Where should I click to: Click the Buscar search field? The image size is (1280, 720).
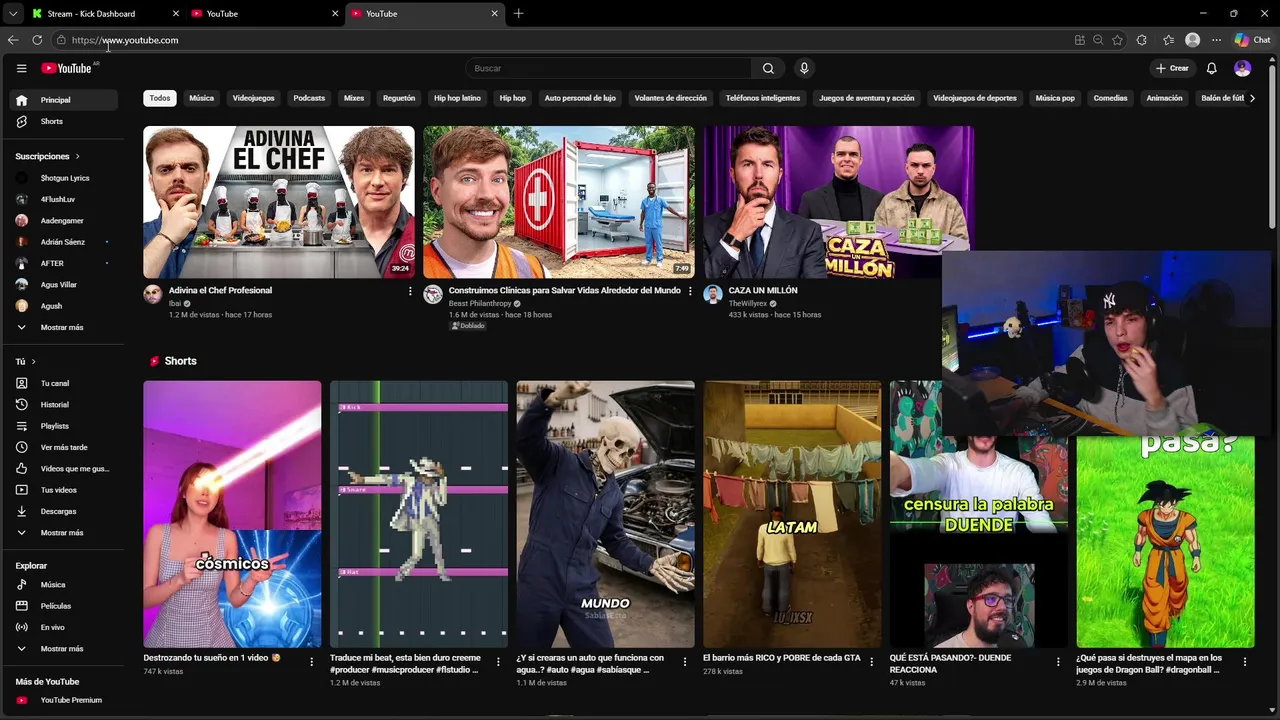[x=610, y=68]
